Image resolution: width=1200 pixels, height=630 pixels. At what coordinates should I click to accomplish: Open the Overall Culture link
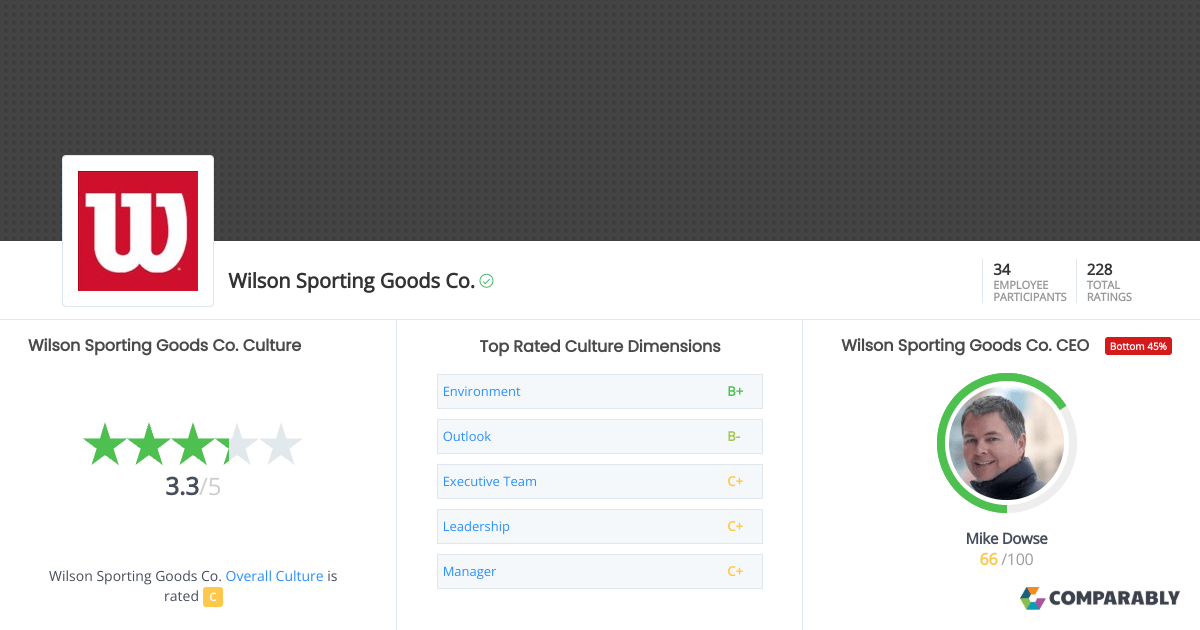[x=274, y=576]
